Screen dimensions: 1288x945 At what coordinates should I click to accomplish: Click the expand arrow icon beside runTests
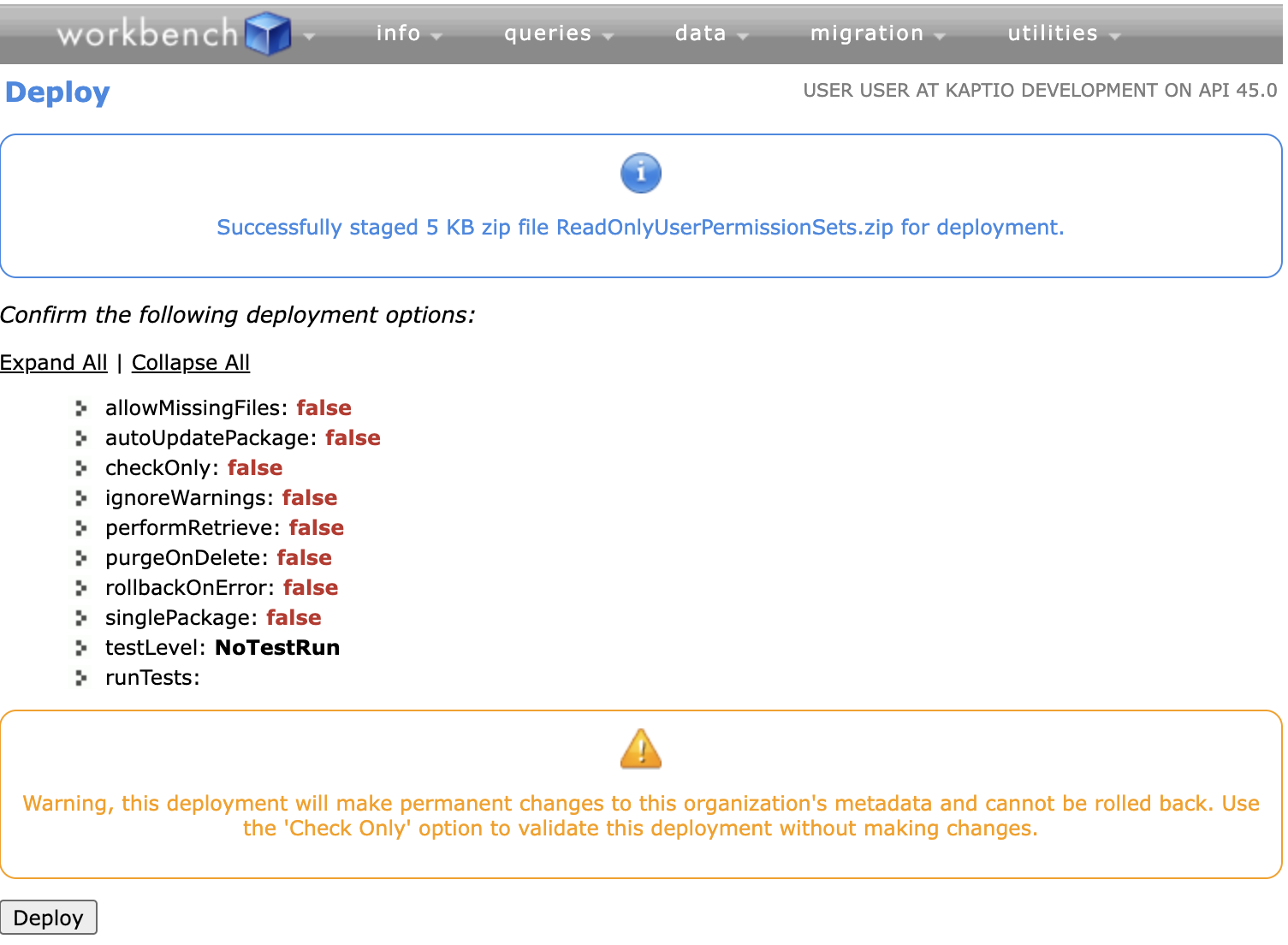pyautogui.click(x=82, y=678)
